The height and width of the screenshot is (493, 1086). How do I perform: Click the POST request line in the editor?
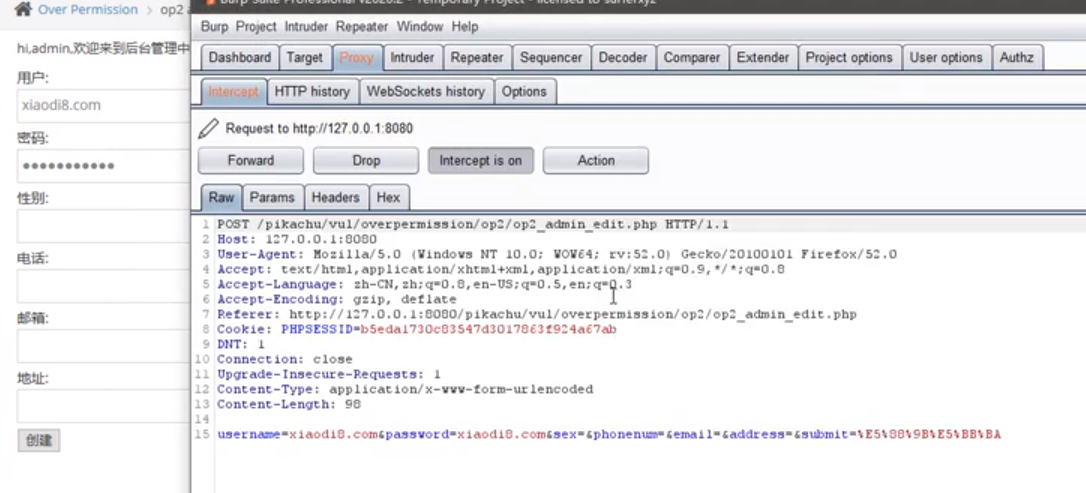point(472,225)
